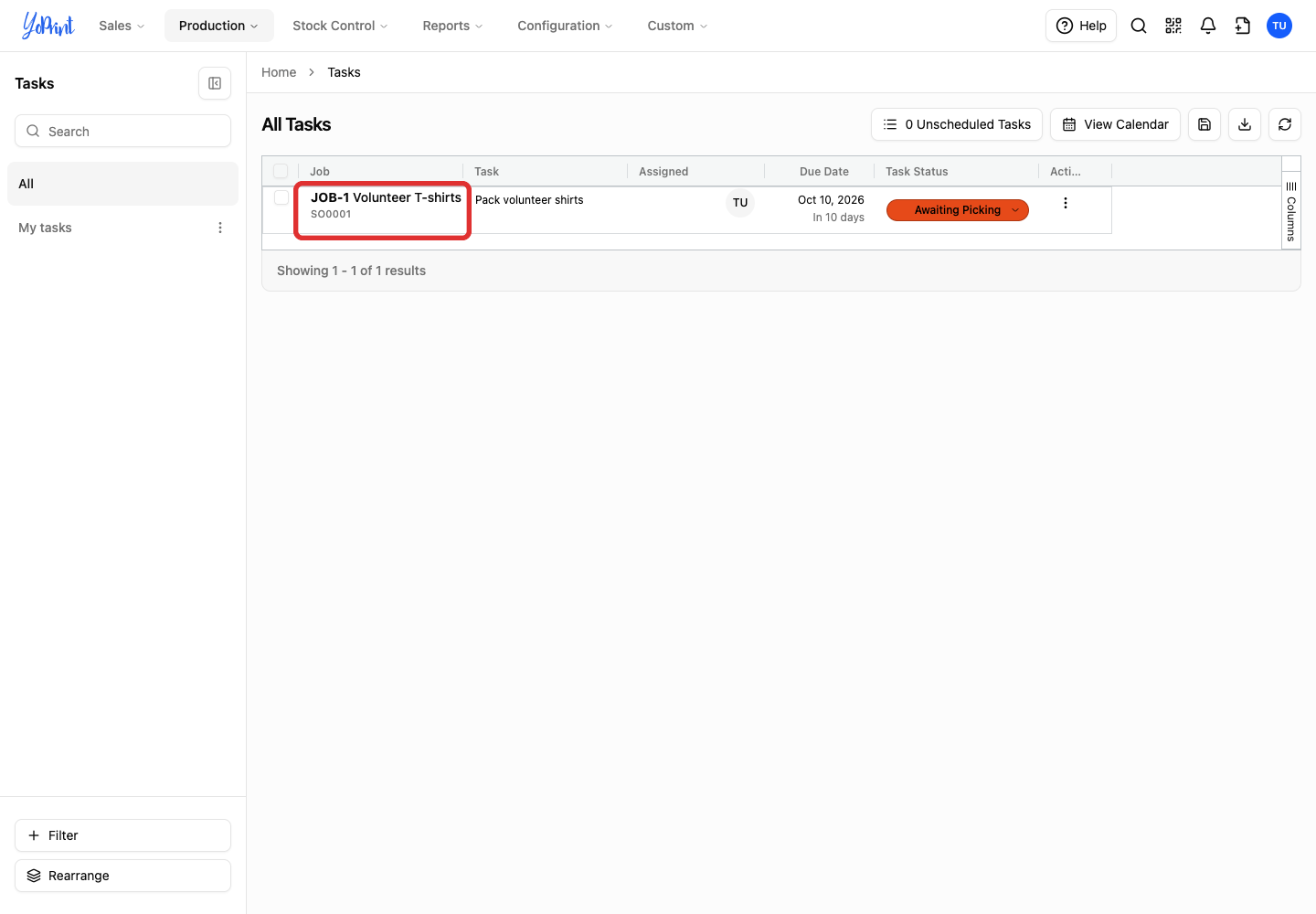Open the QR code scanner icon
This screenshot has height=914, width=1316.
(1173, 26)
